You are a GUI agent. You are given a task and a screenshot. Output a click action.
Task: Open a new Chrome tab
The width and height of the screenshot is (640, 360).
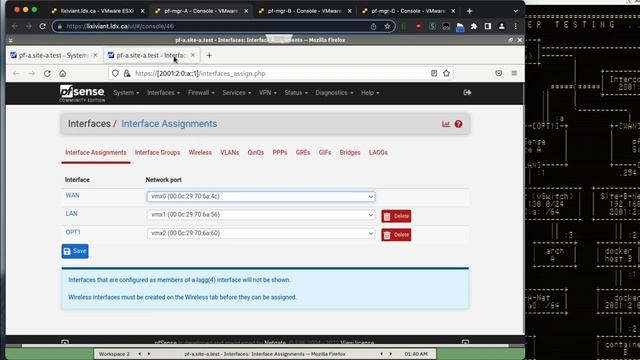pyautogui.click(x=469, y=11)
